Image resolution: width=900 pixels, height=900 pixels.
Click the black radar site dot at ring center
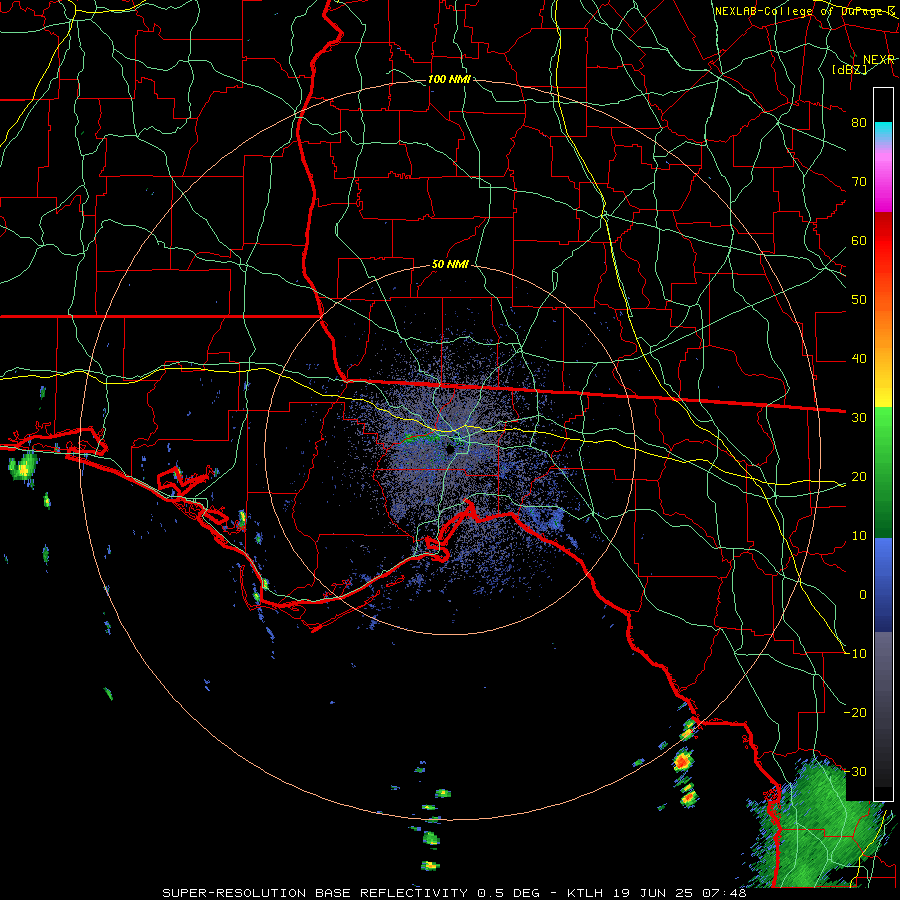pos(450,449)
